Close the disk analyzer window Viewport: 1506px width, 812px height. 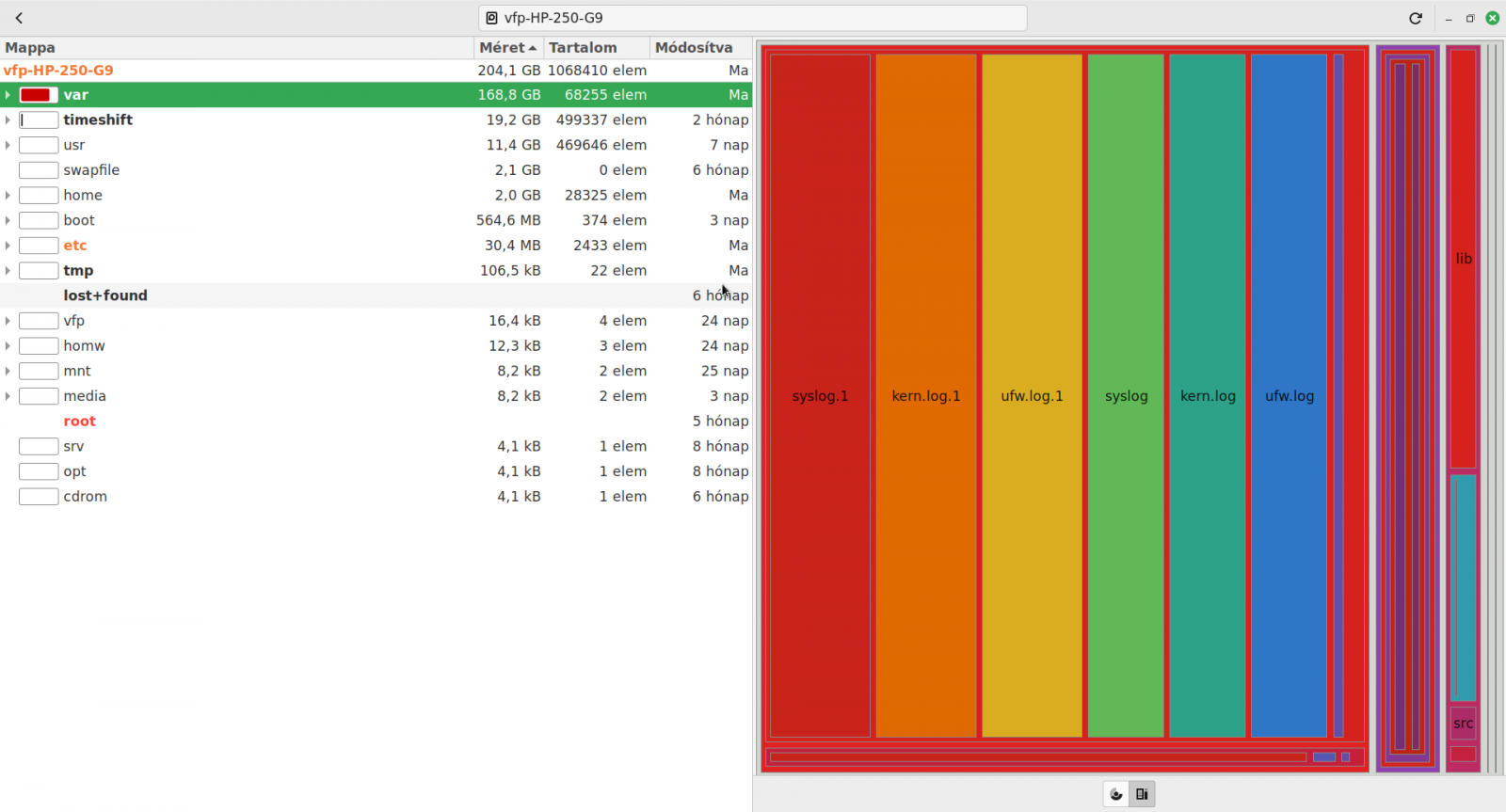pyautogui.click(x=1493, y=18)
